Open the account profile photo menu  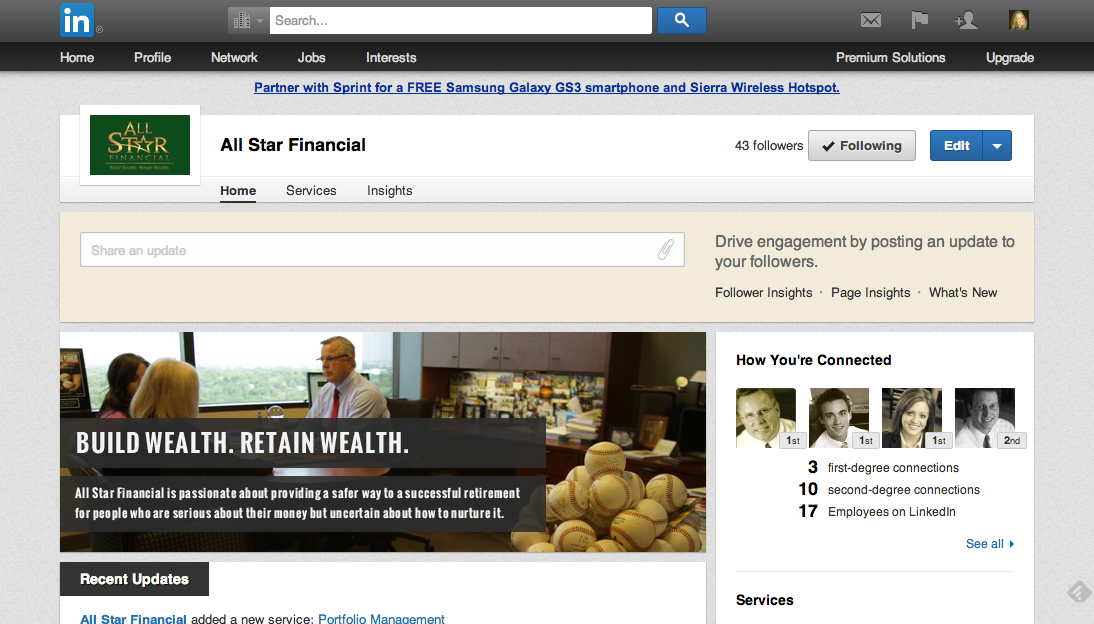tap(1019, 20)
